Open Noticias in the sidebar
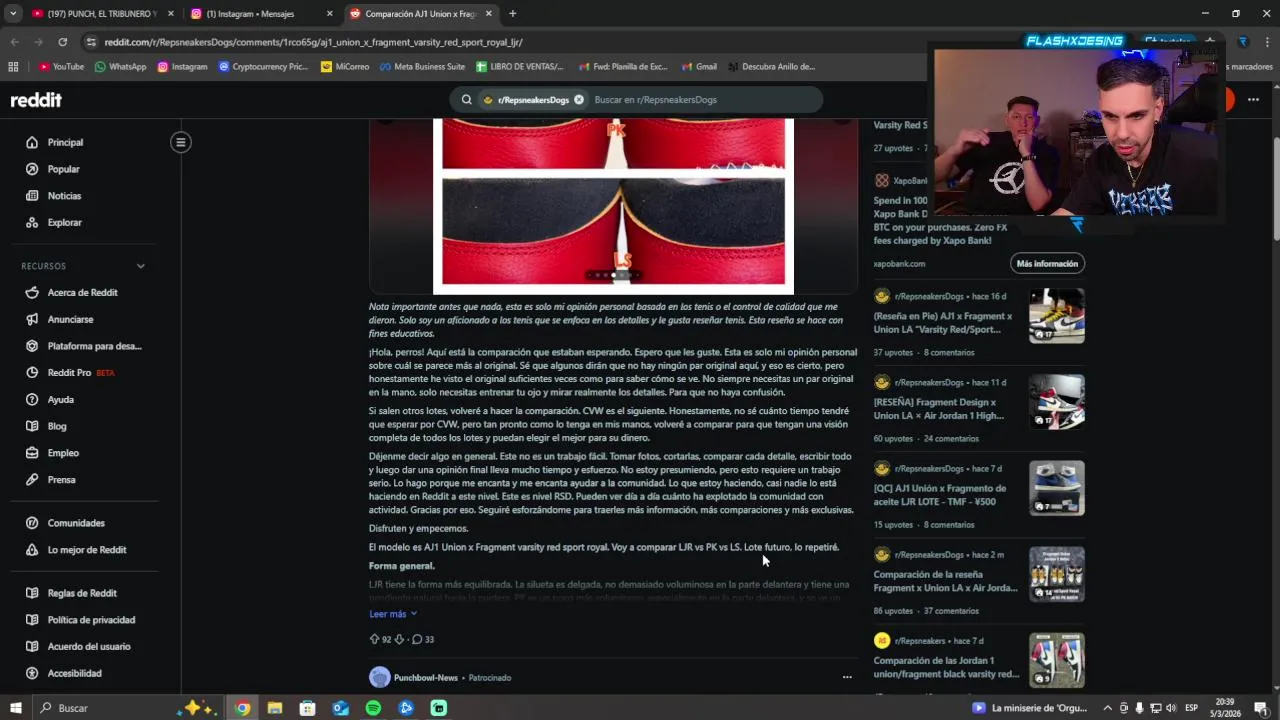The image size is (1280, 720). coord(64,196)
